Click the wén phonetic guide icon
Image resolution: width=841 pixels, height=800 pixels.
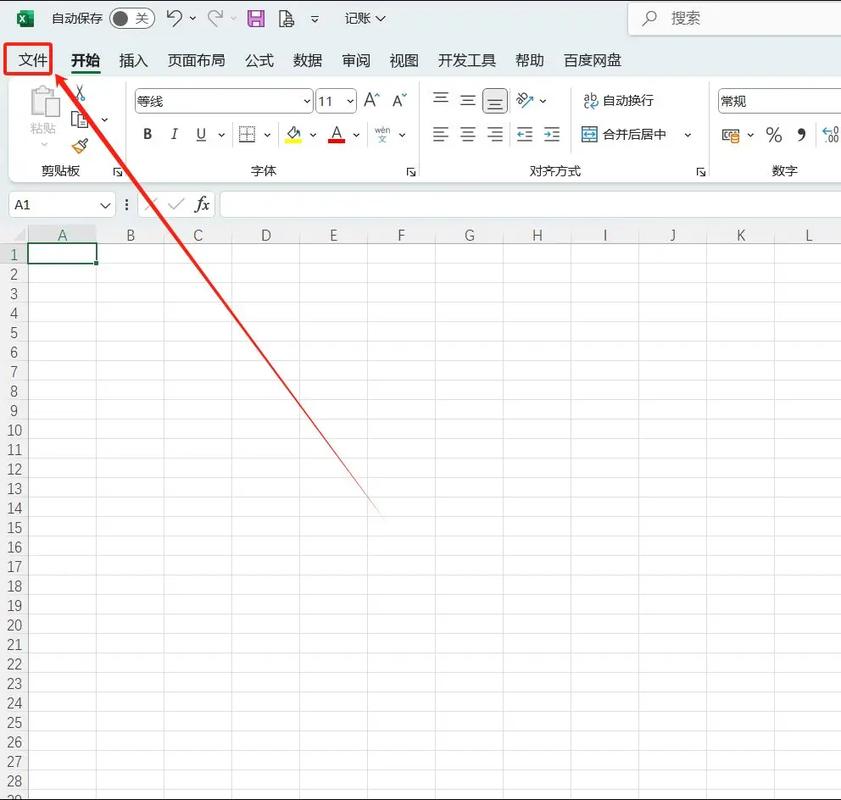pyautogui.click(x=382, y=134)
